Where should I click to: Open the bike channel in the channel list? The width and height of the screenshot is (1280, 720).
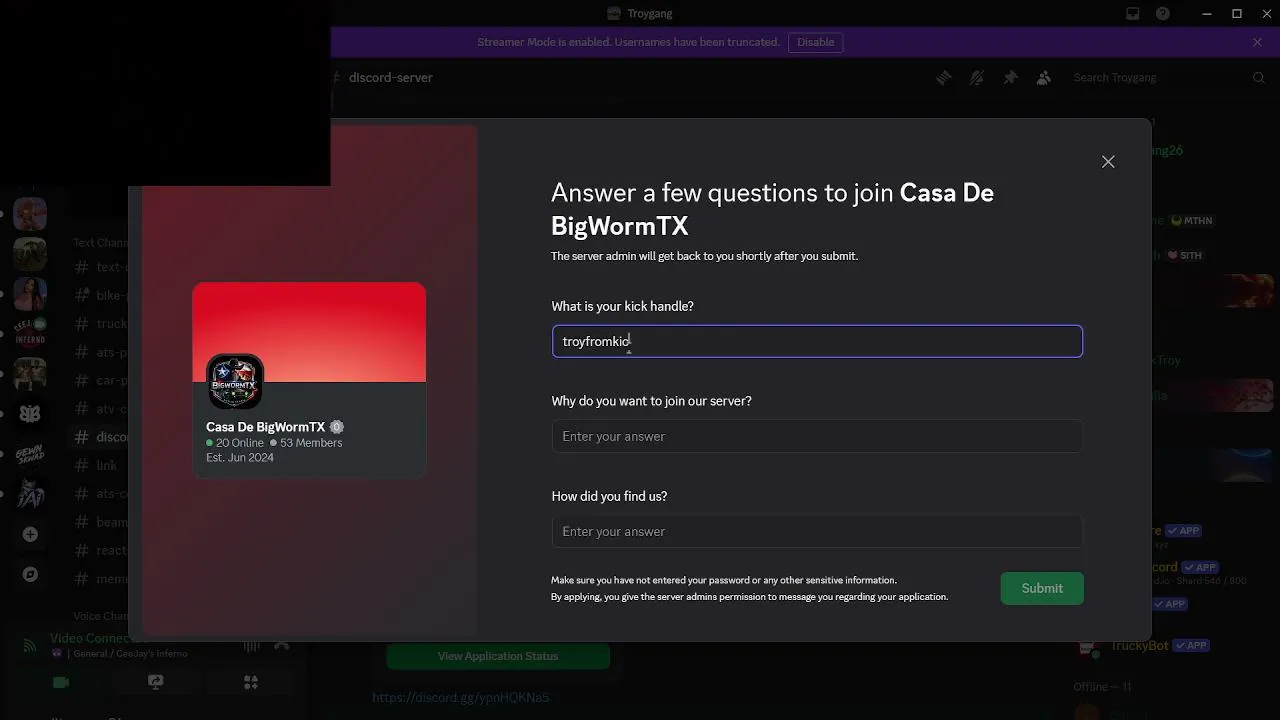tap(100, 295)
